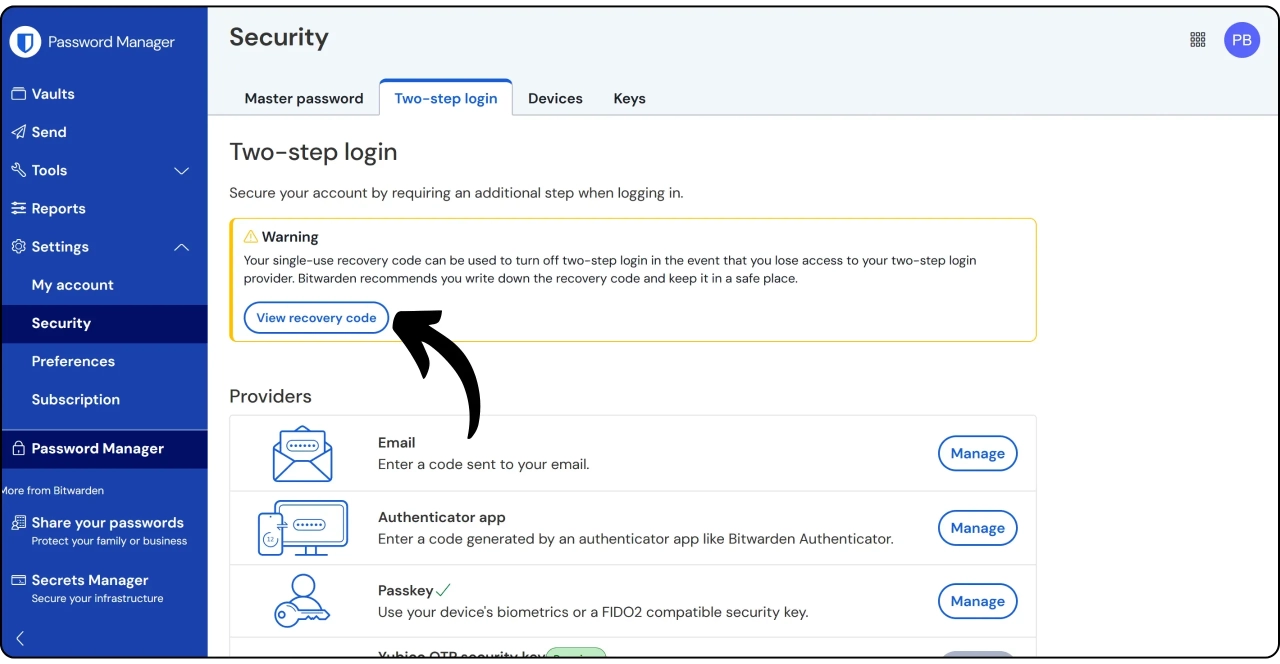Open the Keys tab

pyautogui.click(x=629, y=98)
